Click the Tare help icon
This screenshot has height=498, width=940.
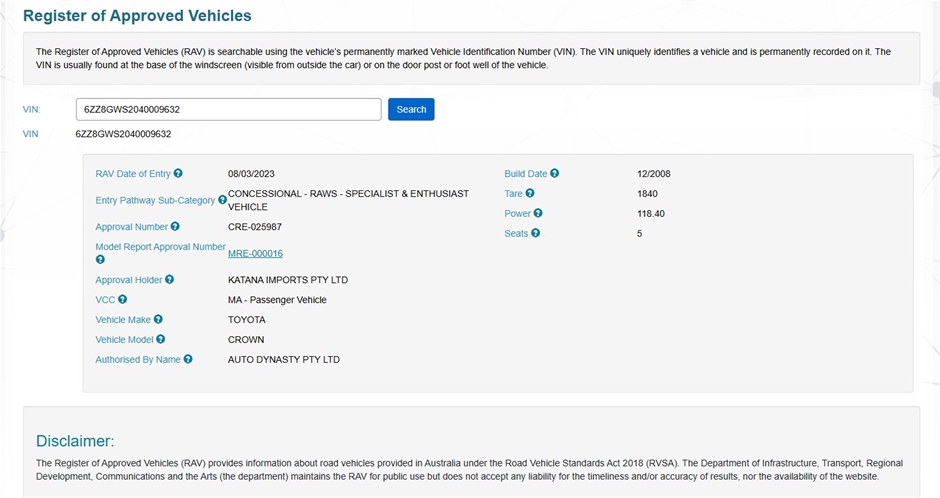[x=530, y=194]
